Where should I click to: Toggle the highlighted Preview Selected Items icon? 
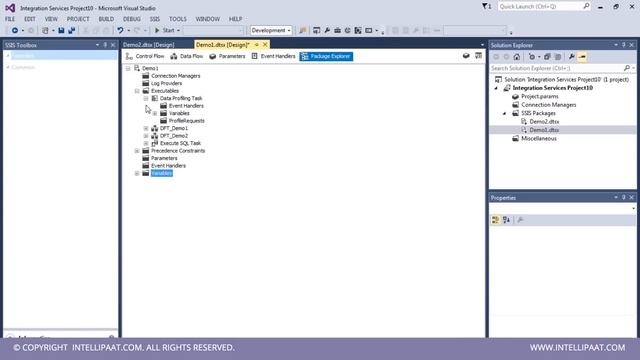[582, 57]
